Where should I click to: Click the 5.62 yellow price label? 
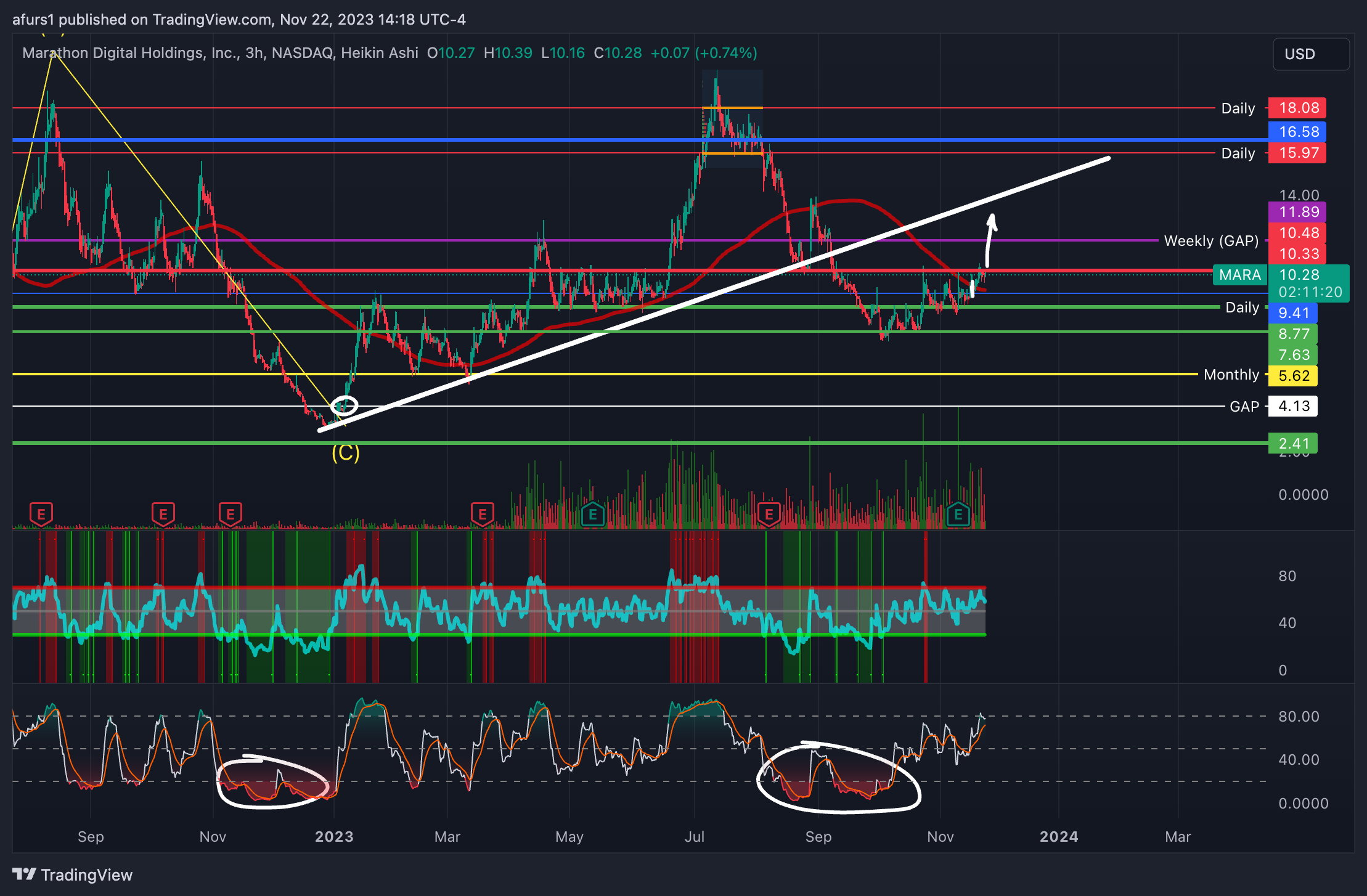pyautogui.click(x=1293, y=376)
